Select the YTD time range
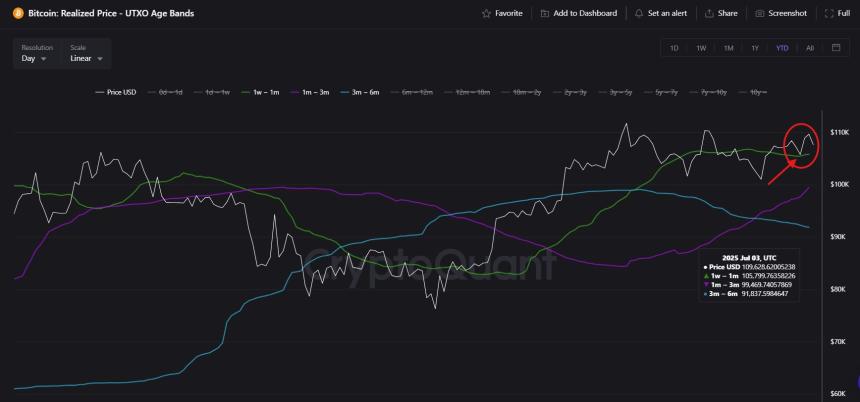This screenshot has width=860, height=402. pyautogui.click(x=782, y=48)
